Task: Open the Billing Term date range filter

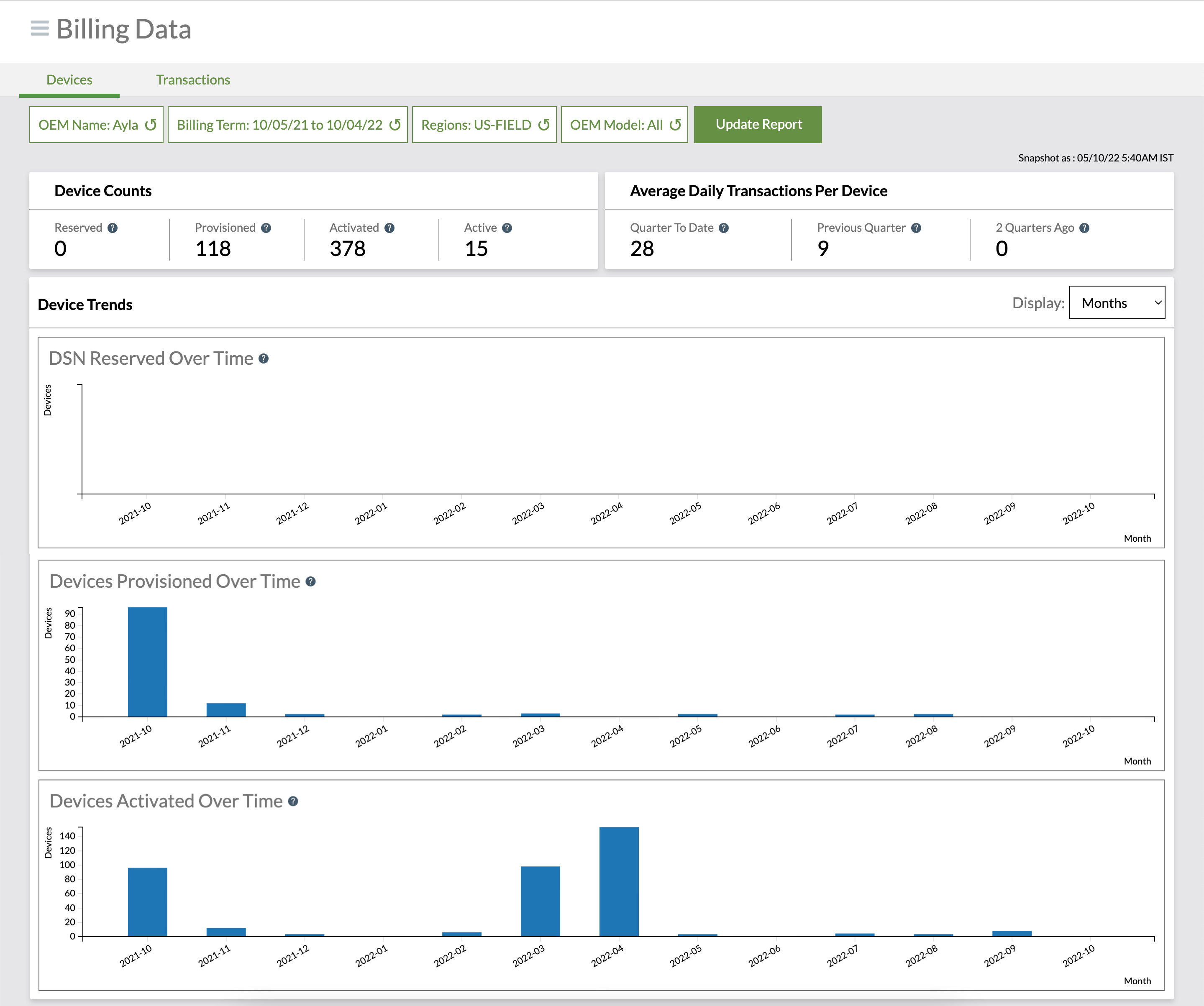Action: click(288, 124)
